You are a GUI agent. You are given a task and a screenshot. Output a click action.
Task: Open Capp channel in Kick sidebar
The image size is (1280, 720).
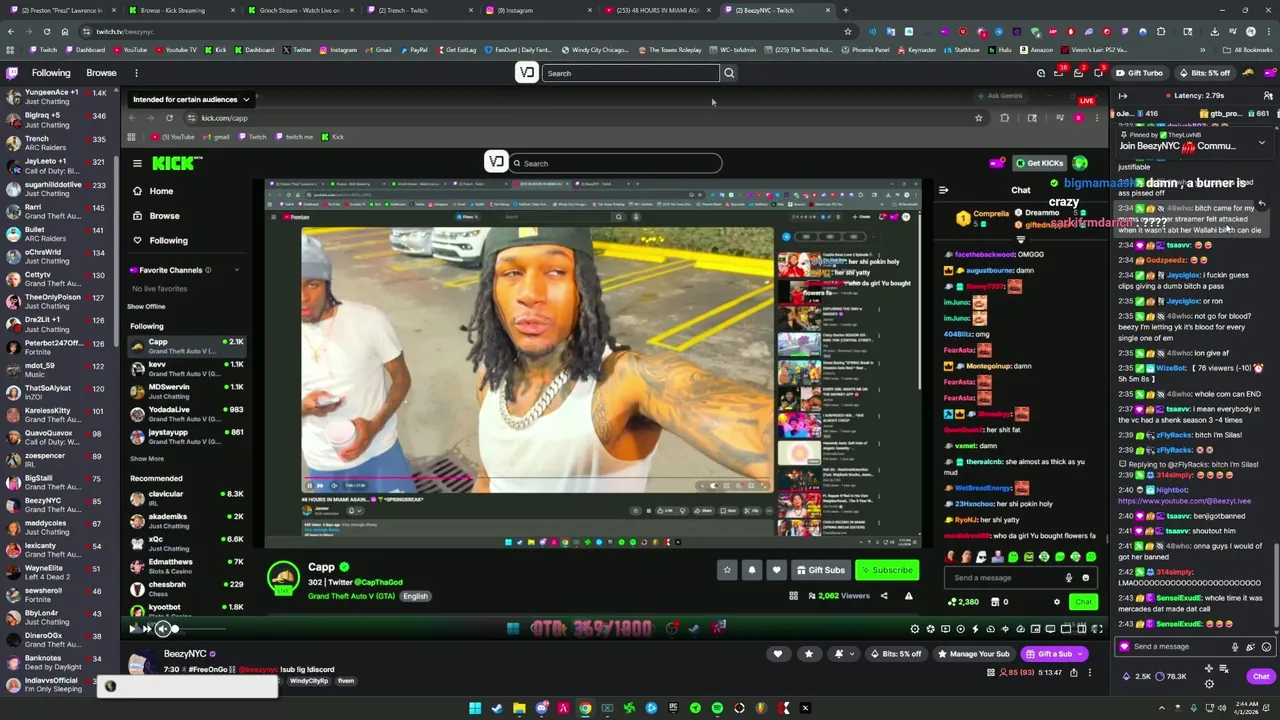(x=187, y=346)
